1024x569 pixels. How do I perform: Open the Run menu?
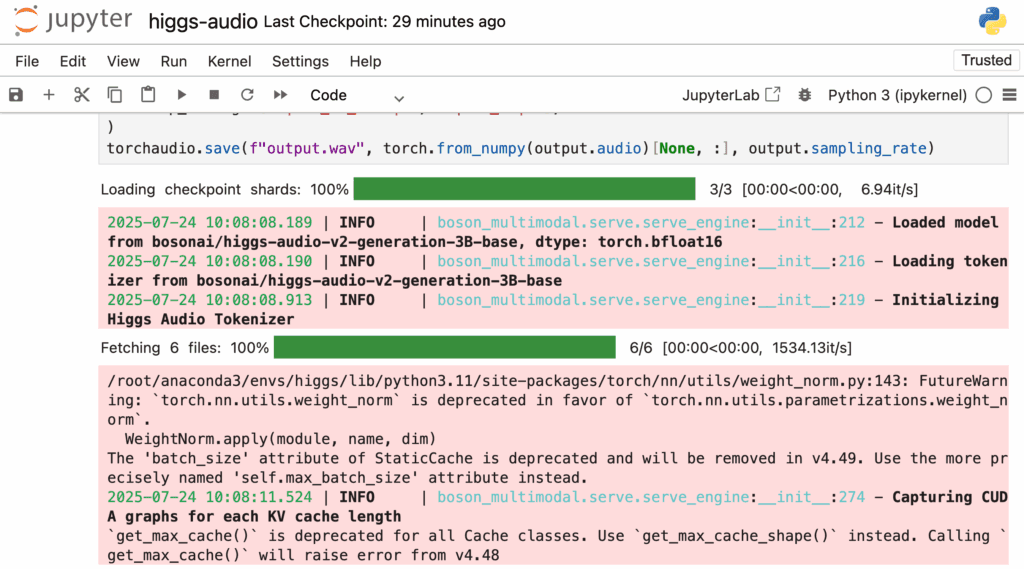(x=174, y=61)
